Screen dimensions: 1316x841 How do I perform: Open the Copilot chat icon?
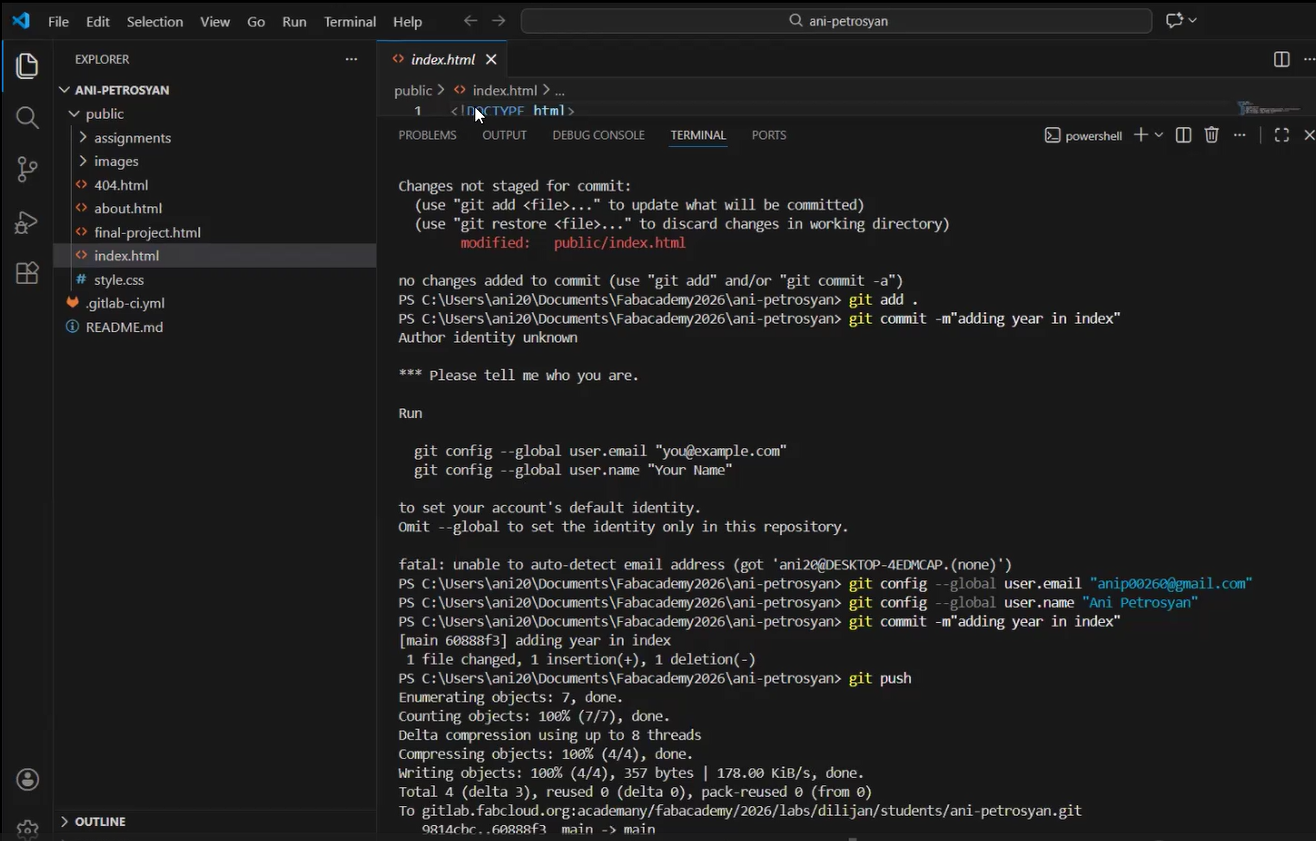pos(1173,21)
